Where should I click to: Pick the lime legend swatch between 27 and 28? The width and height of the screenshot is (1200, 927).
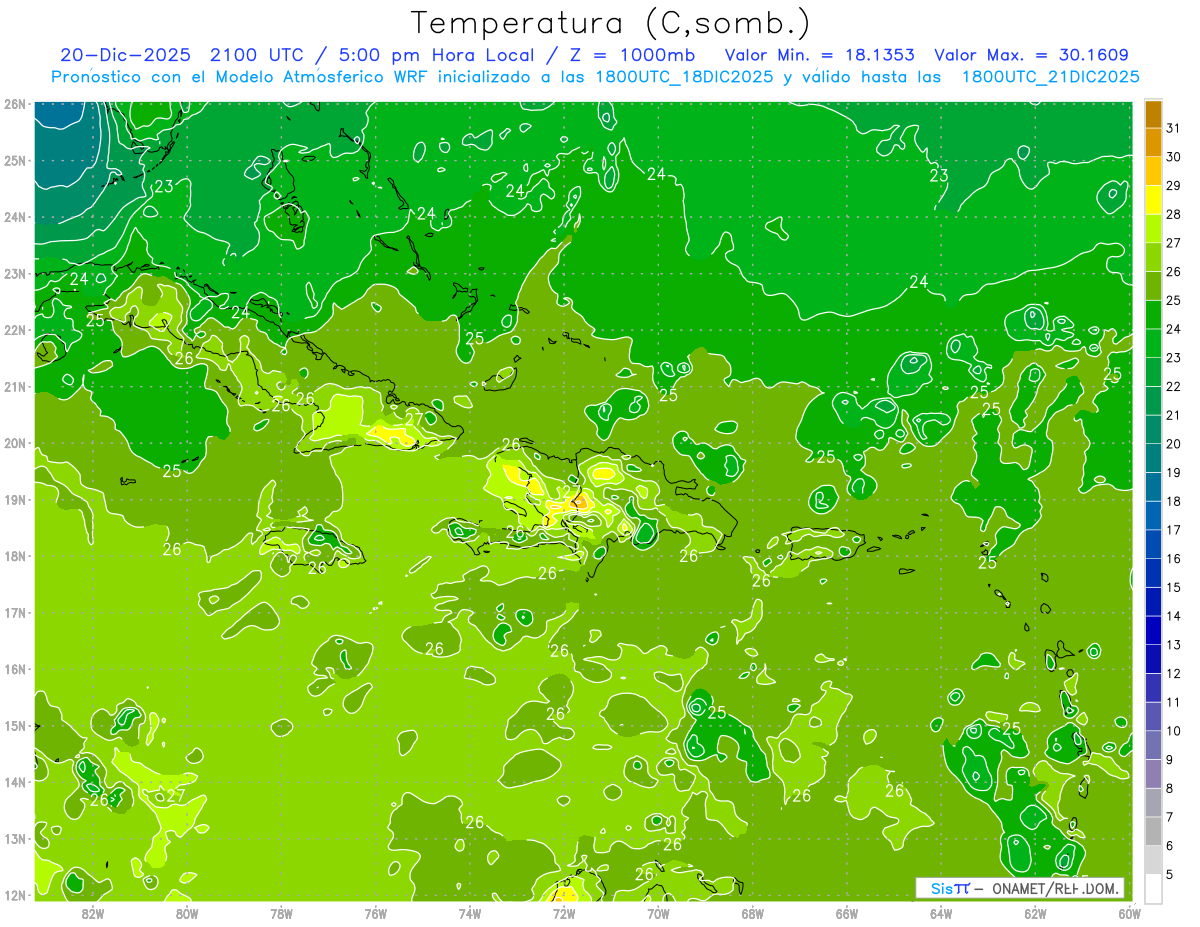[x=1153, y=228]
